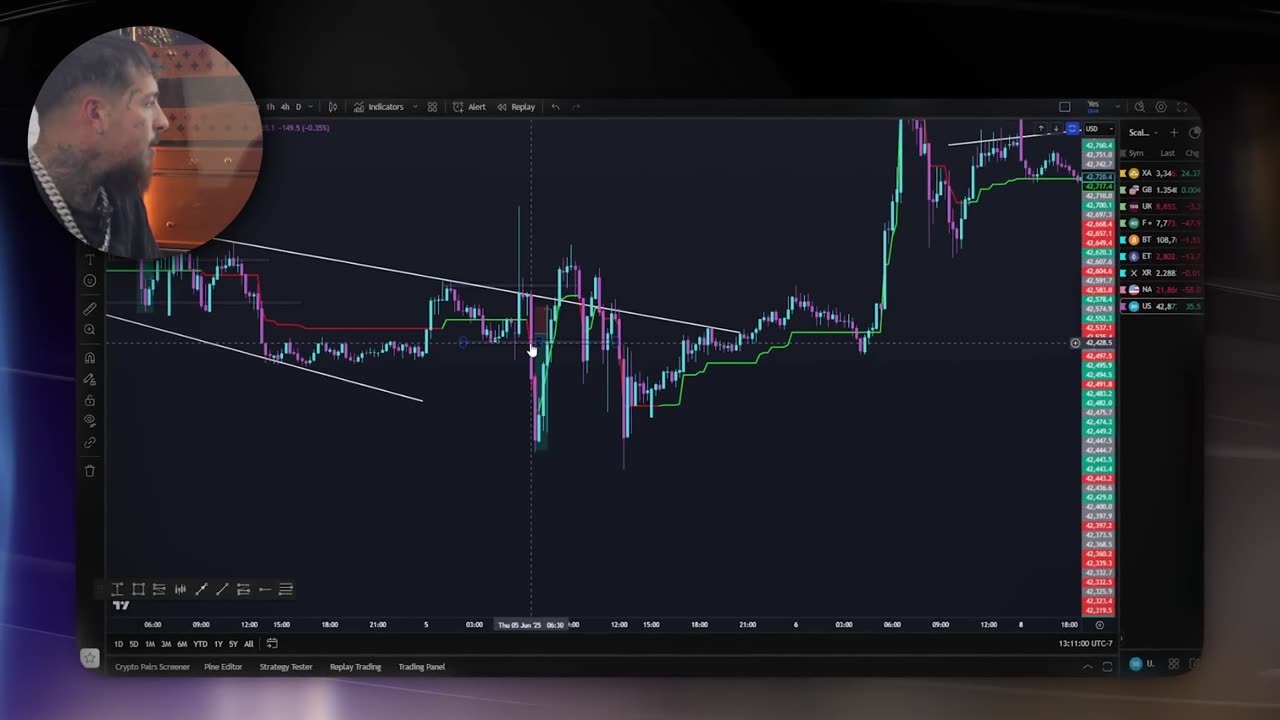Select the Text tool in left sidebar

click(x=90, y=260)
